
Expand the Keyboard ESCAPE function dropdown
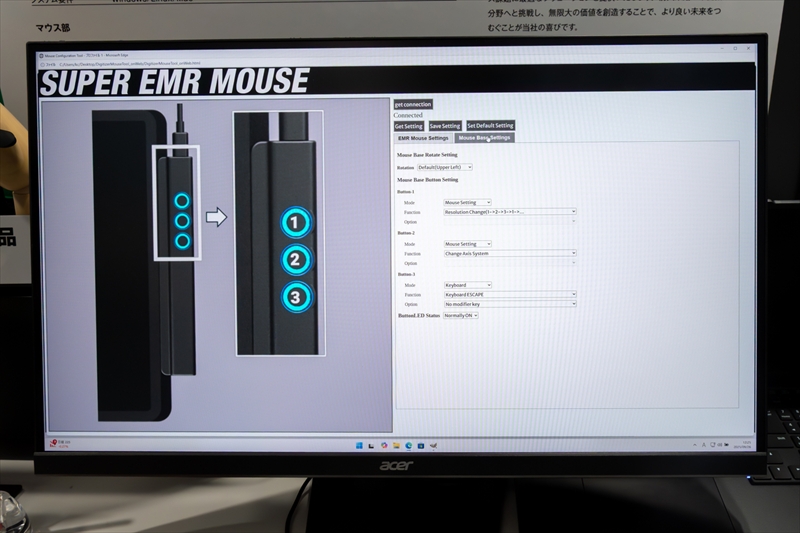click(510, 294)
